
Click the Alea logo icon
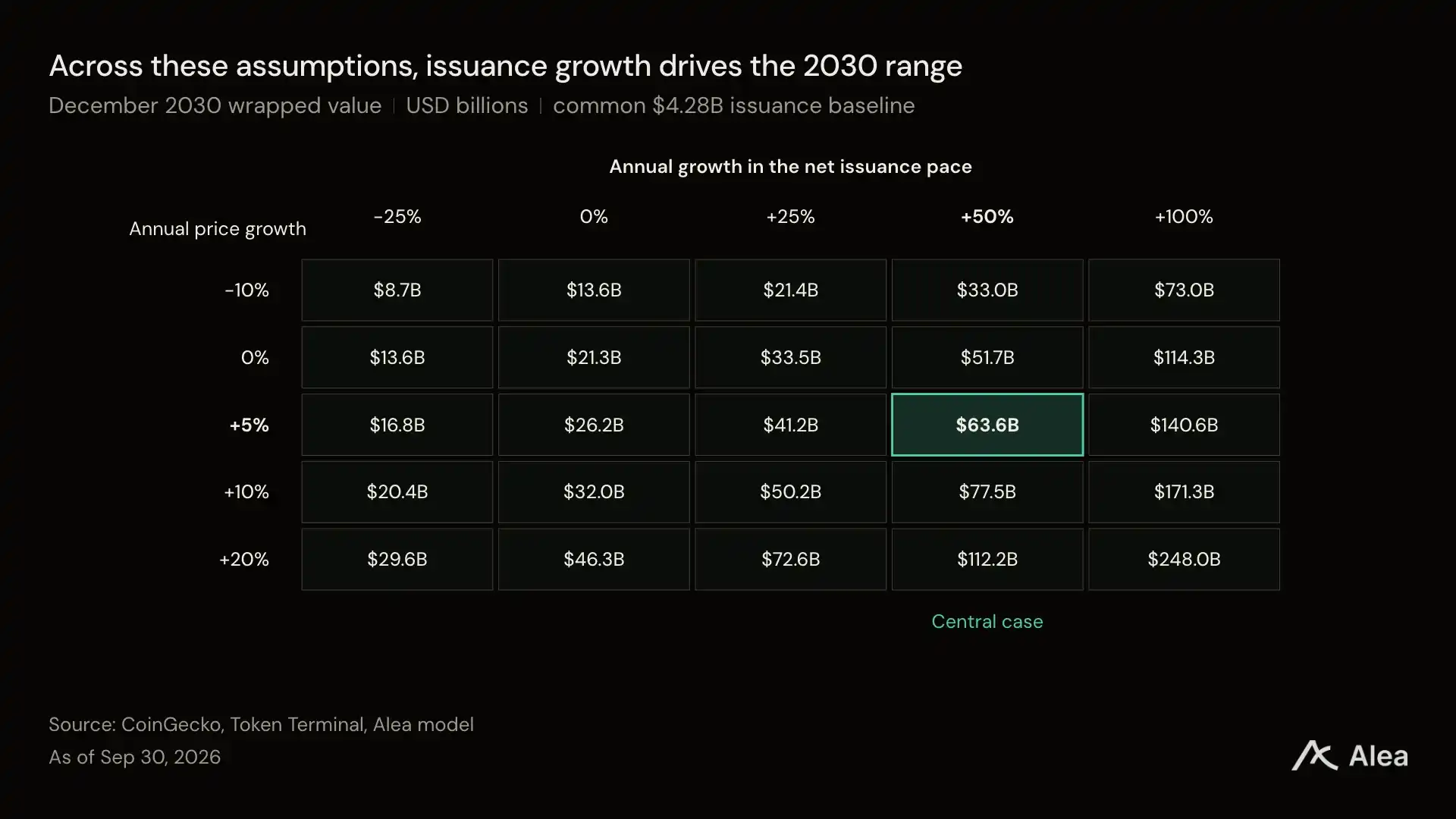1314,756
